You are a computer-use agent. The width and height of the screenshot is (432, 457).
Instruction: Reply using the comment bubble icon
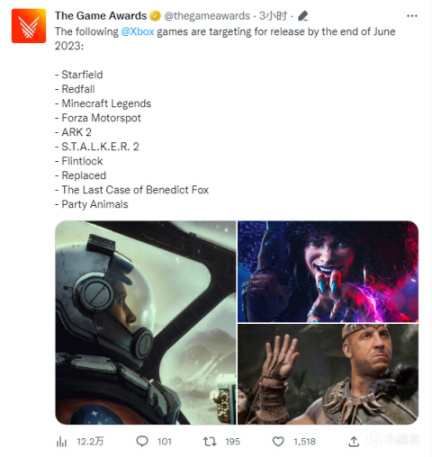pos(142,441)
